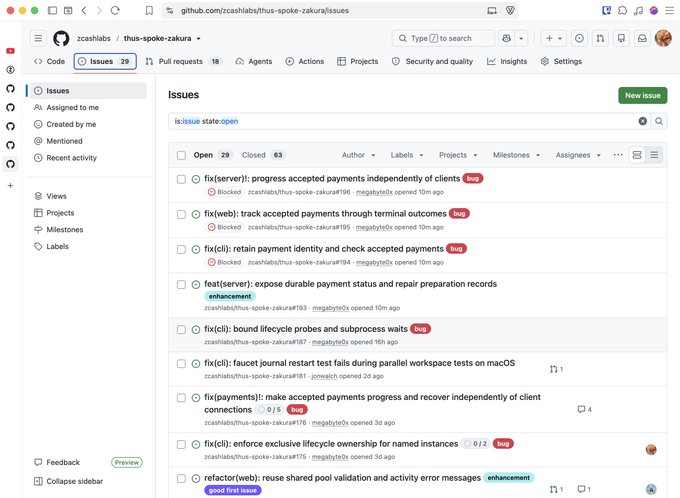This screenshot has width=680, height=498.
Task: Open the user profile avatar menu
Action: [663, 38]
